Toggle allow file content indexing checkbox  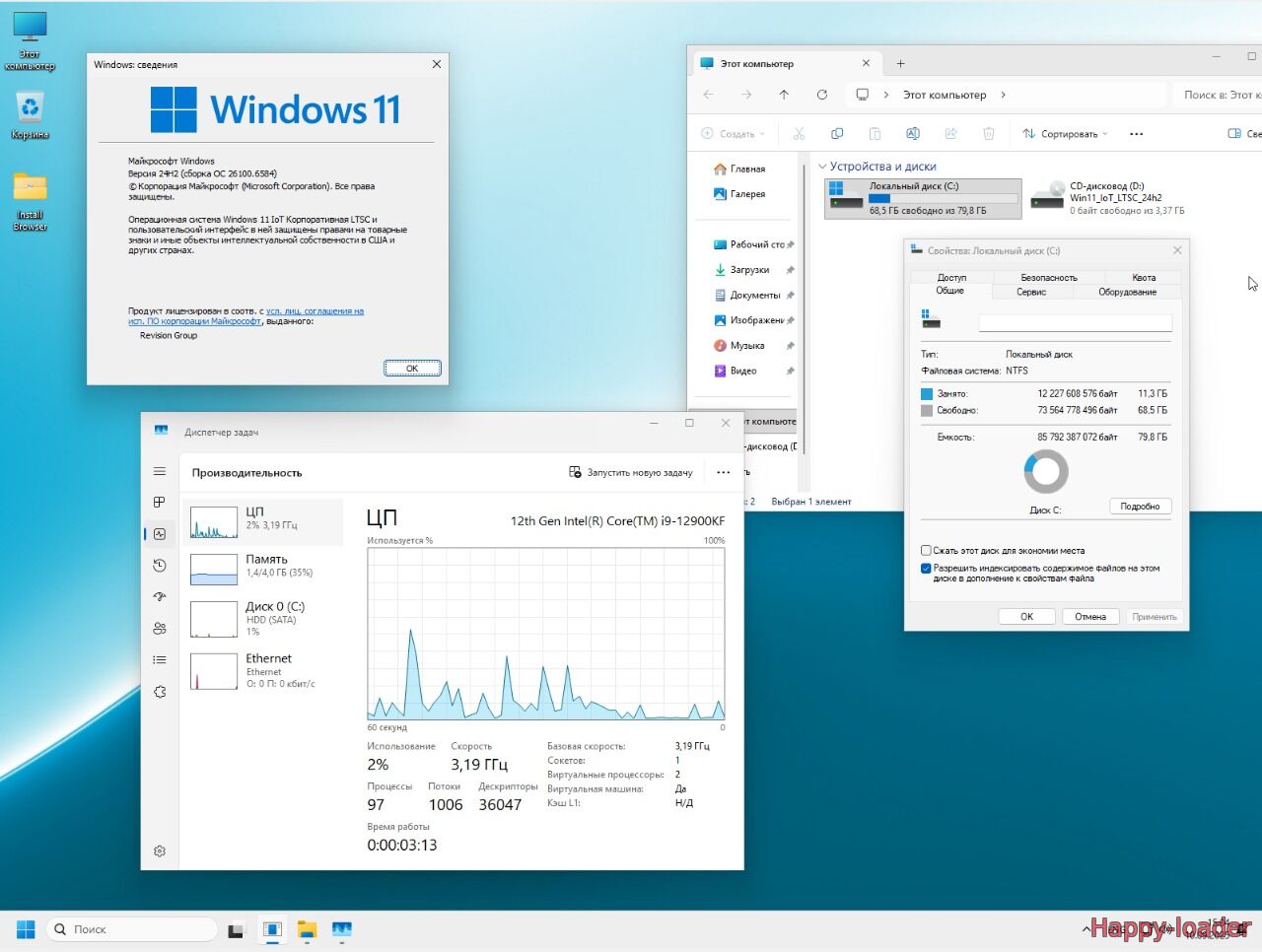[x=926, y=569]
